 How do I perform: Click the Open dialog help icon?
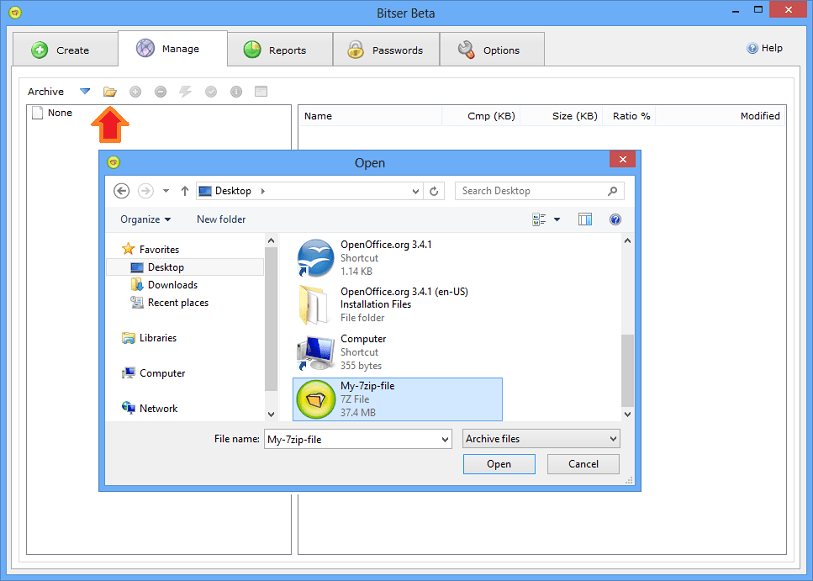tap(615, 220)
